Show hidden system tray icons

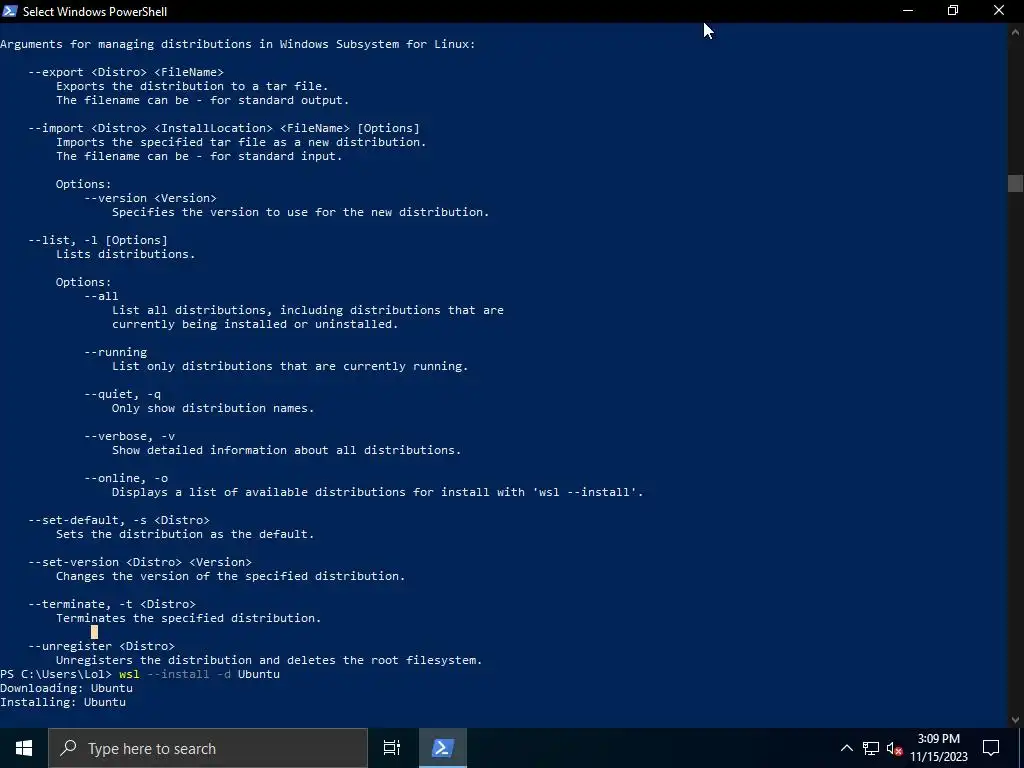click(x=846, y=748)
